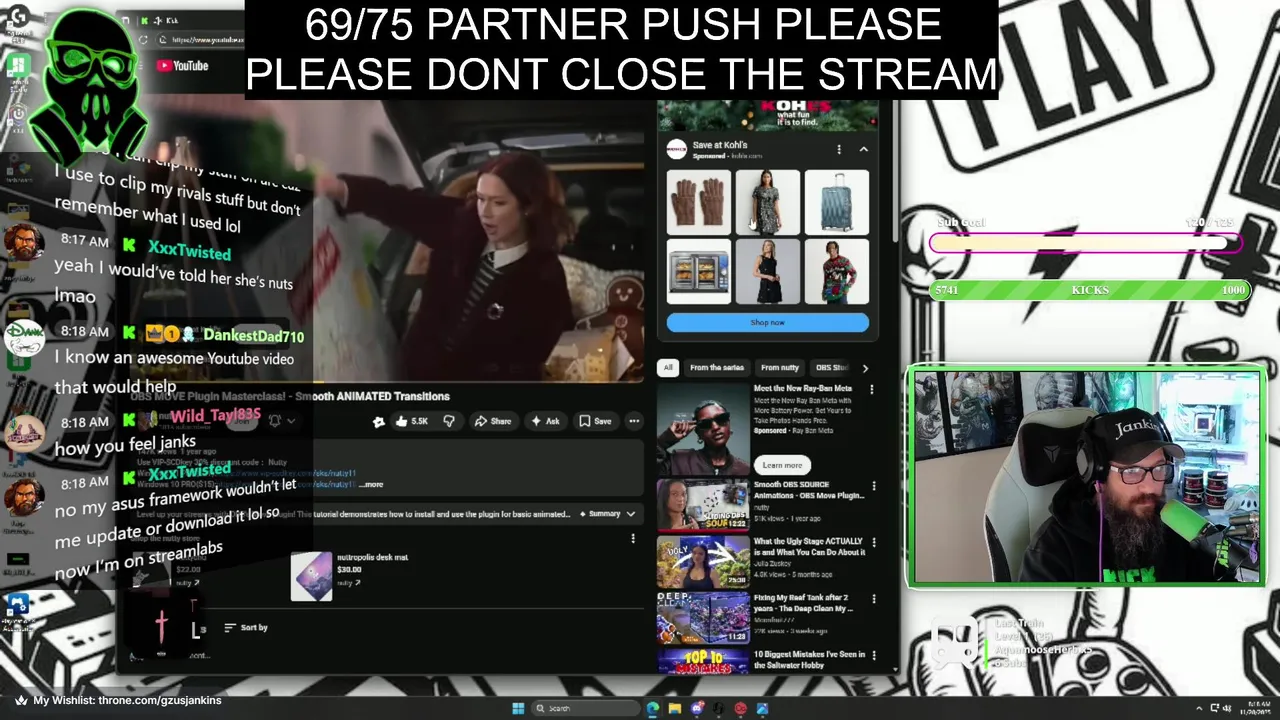Show hidden system tray icons
Screen dimensions: 1280x720
click(x=1201, y=708)
